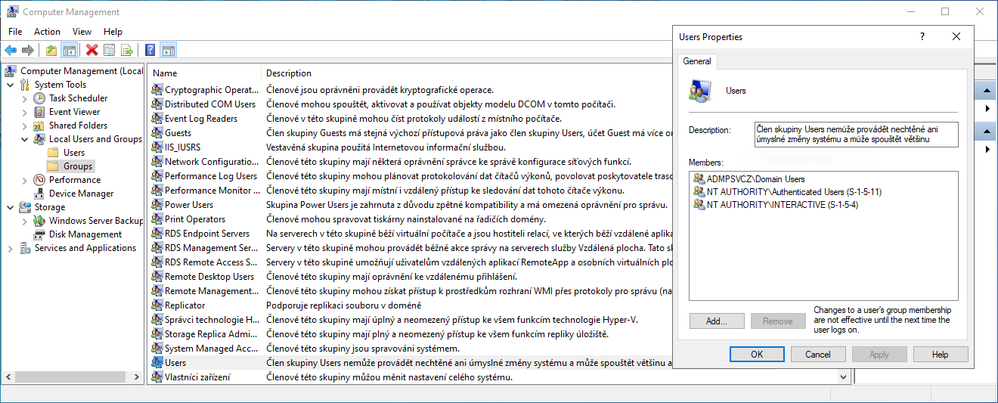
Task: Select Shared Folders icon in tree
Action: [39, 125]
